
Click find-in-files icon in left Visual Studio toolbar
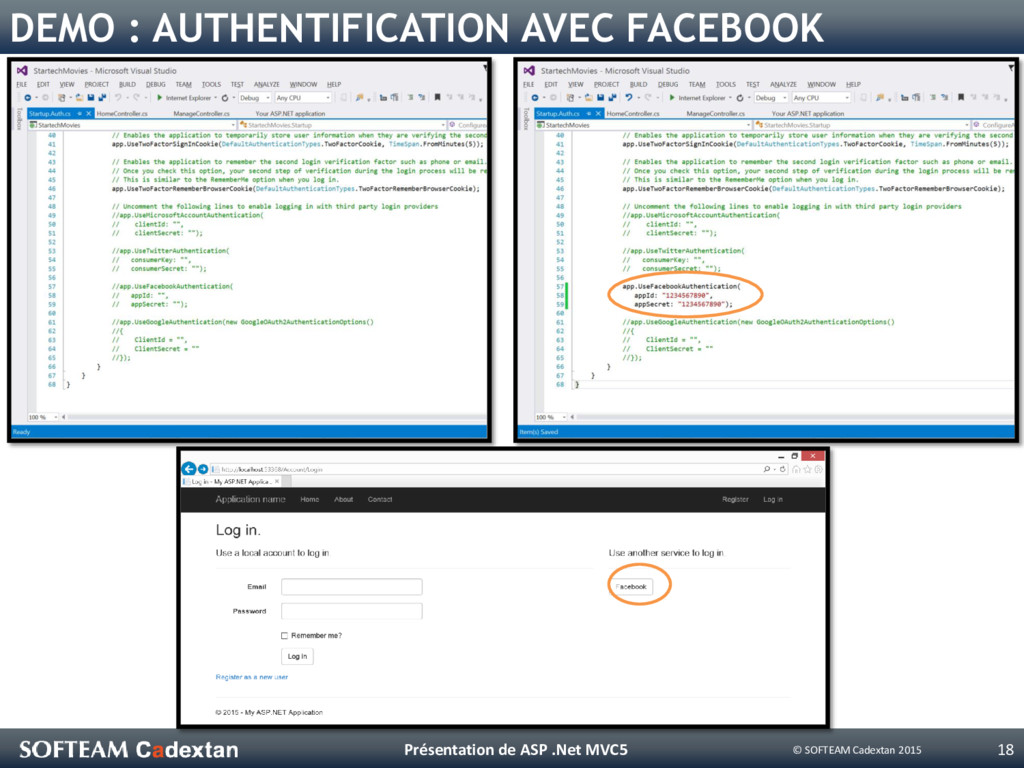tap(359, 98)
